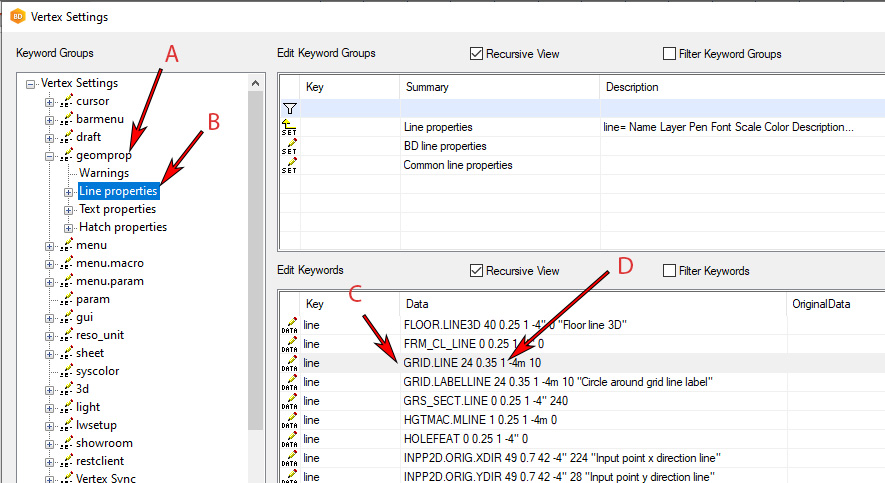The image size is (885, 483).
Task: Click the Vertex Settings app icon in title bar
Action: tap(17, 16)
